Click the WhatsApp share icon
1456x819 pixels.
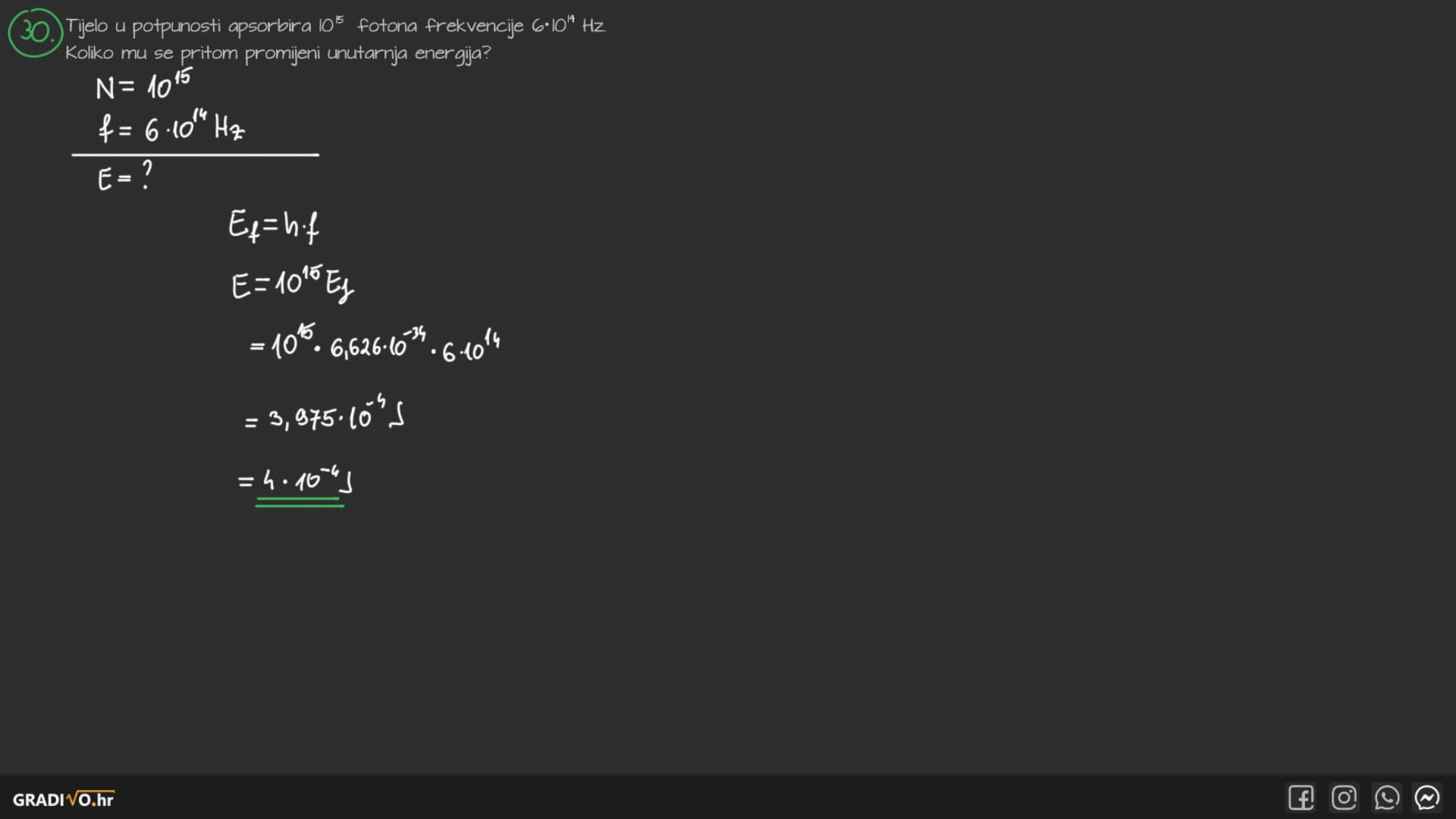(x=1386, y=798)
